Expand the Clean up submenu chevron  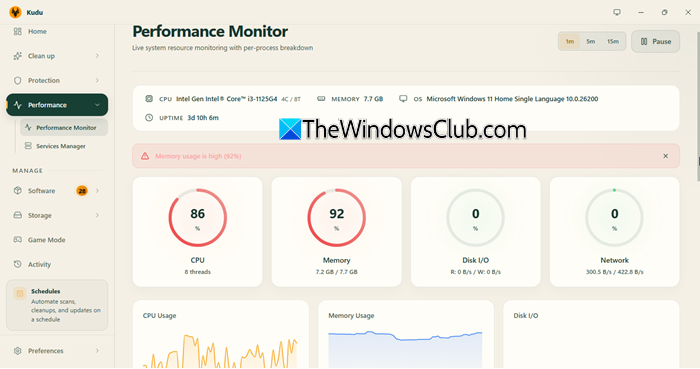pos(97,56)
